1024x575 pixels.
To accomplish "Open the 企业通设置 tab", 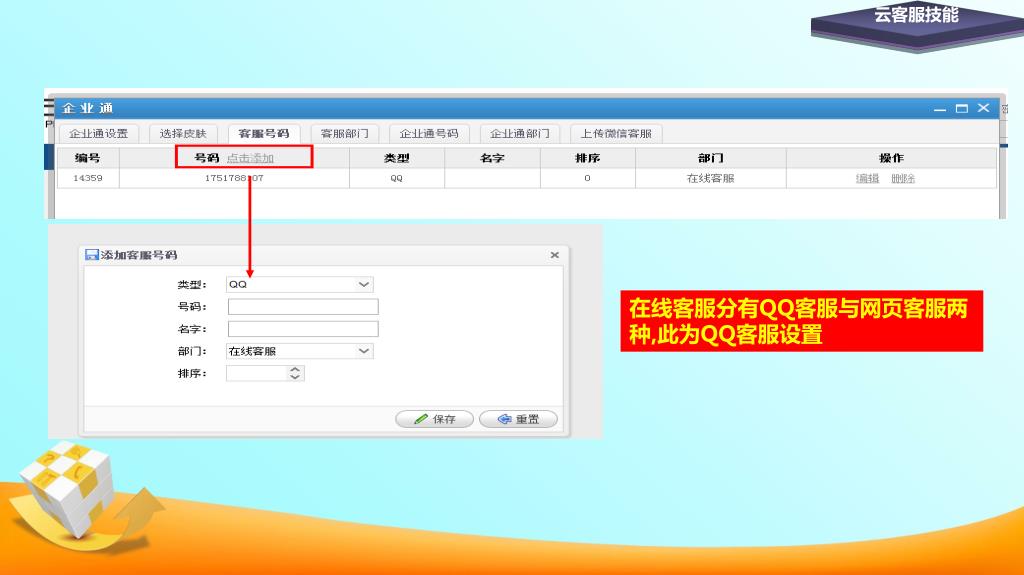I will pyautogui.click(x=99, y=133).
